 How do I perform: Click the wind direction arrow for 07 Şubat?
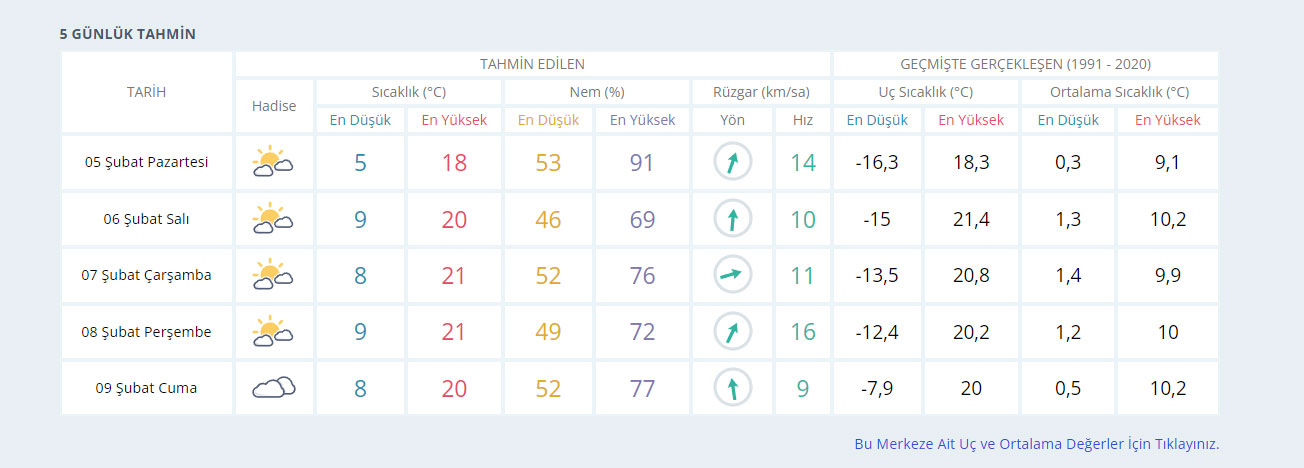point(733,275)
